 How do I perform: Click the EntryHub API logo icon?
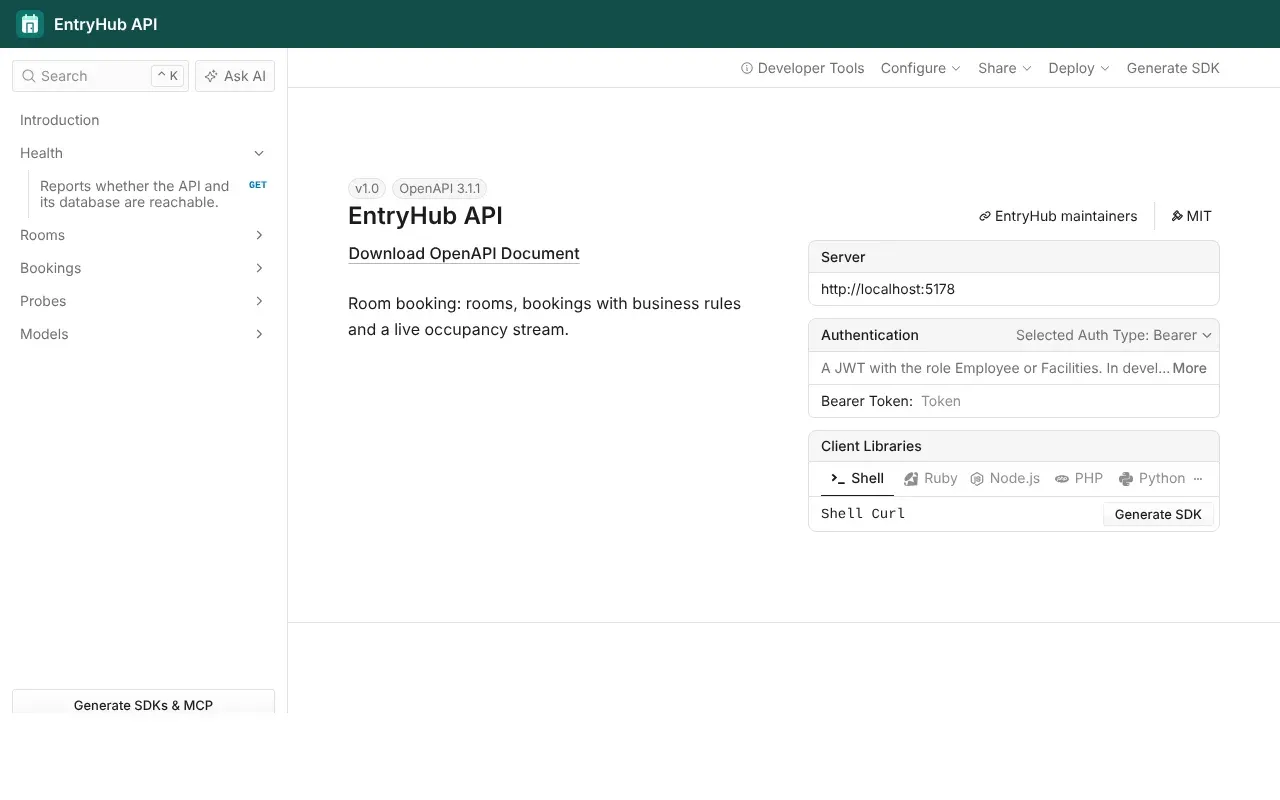(30, 24)
